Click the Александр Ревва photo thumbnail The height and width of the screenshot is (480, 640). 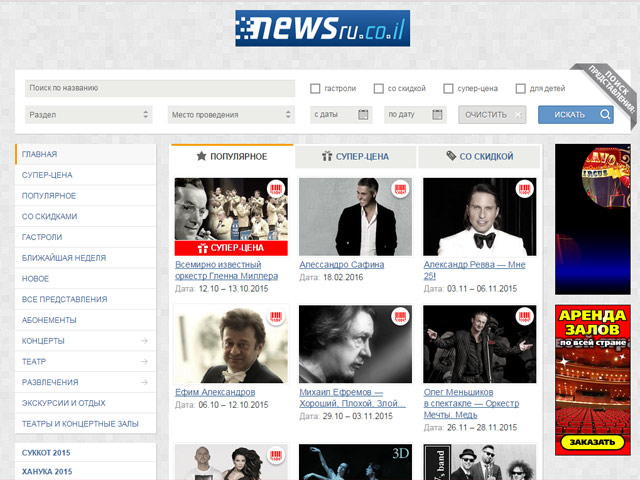(x=480, y=217)
